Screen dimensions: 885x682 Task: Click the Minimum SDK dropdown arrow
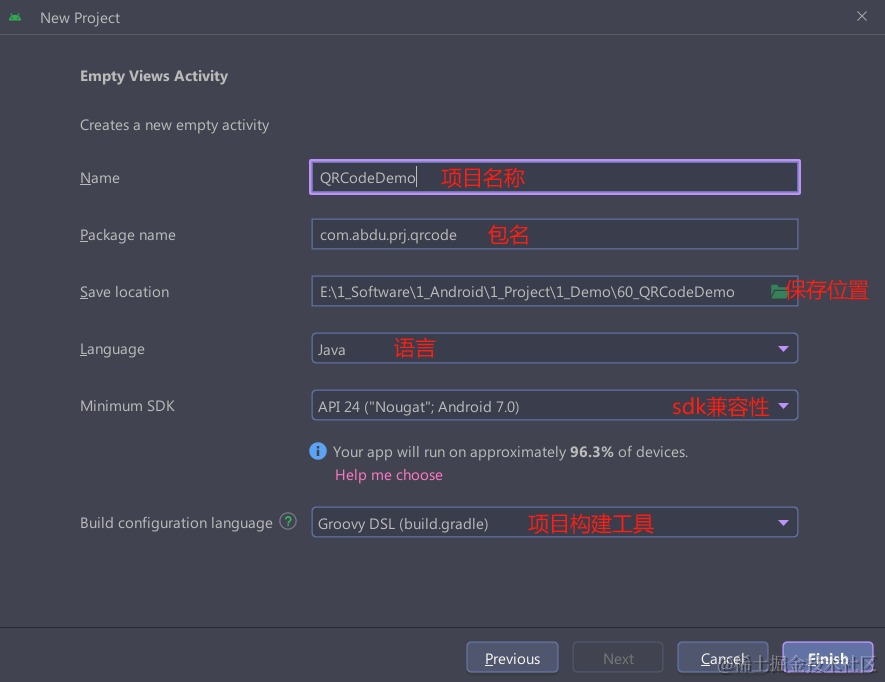[784, 406]
